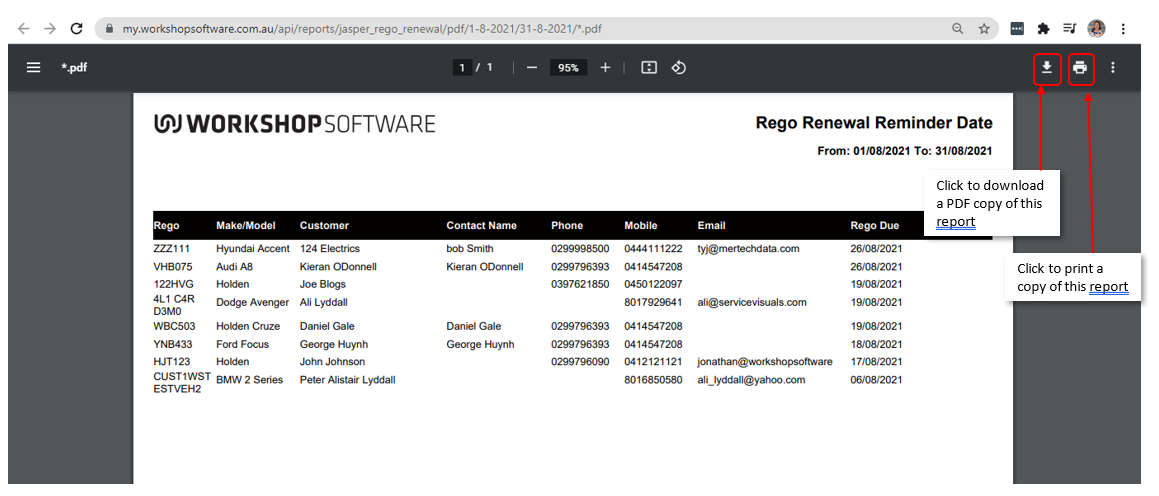Click the Holden Cruze cell
Image resolution: width=1159 pixels, height=496 pixels.
point(250,326)
